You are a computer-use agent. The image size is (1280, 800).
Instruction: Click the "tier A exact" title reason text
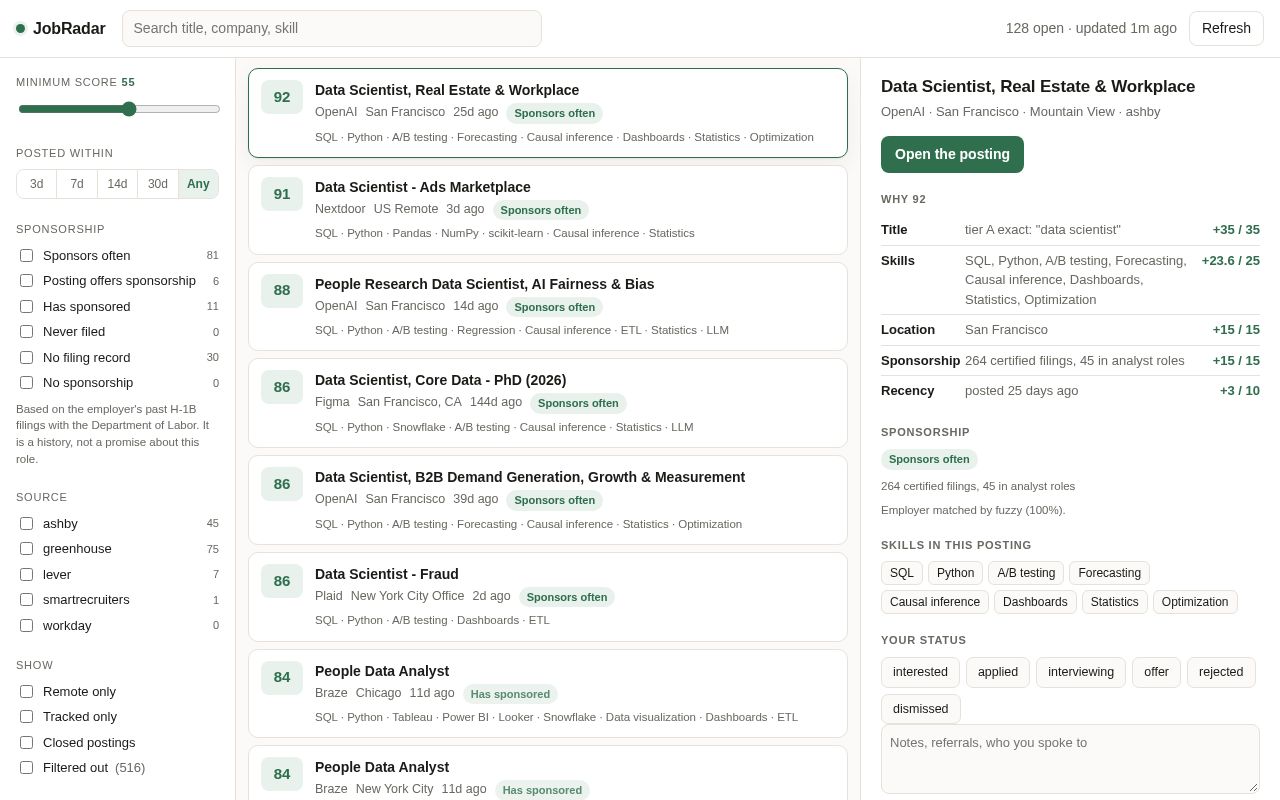[1043, 230]
